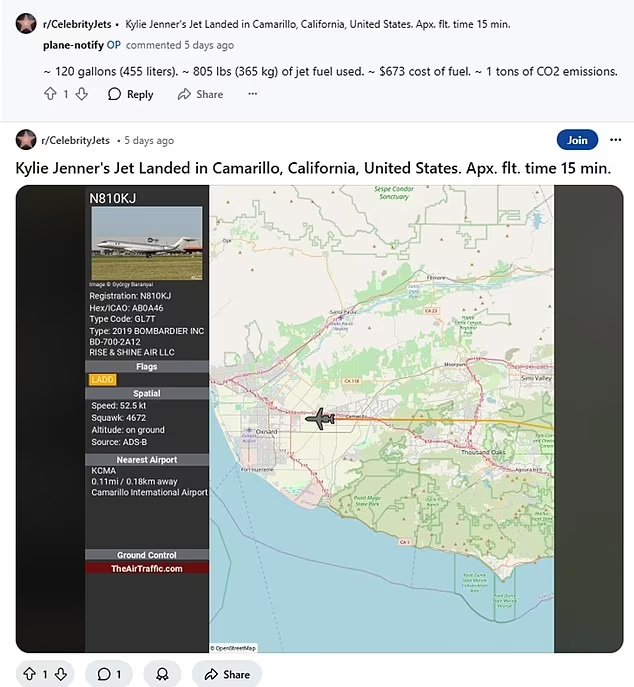This screenshot has width=634, height=687.
Task: Open the plane-notify user profile
Action: (x=73, y=45)
